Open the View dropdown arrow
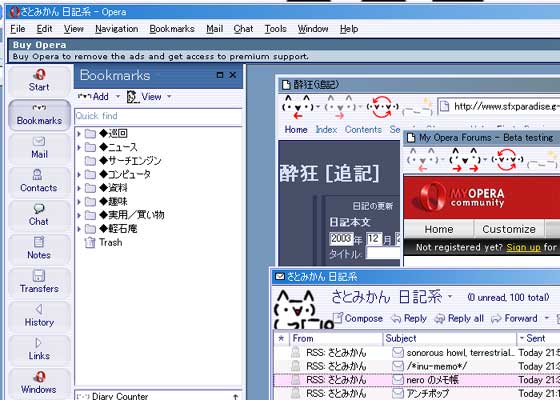Image resolution: width=560 pixels, height=400 pixels. point(169,96)
